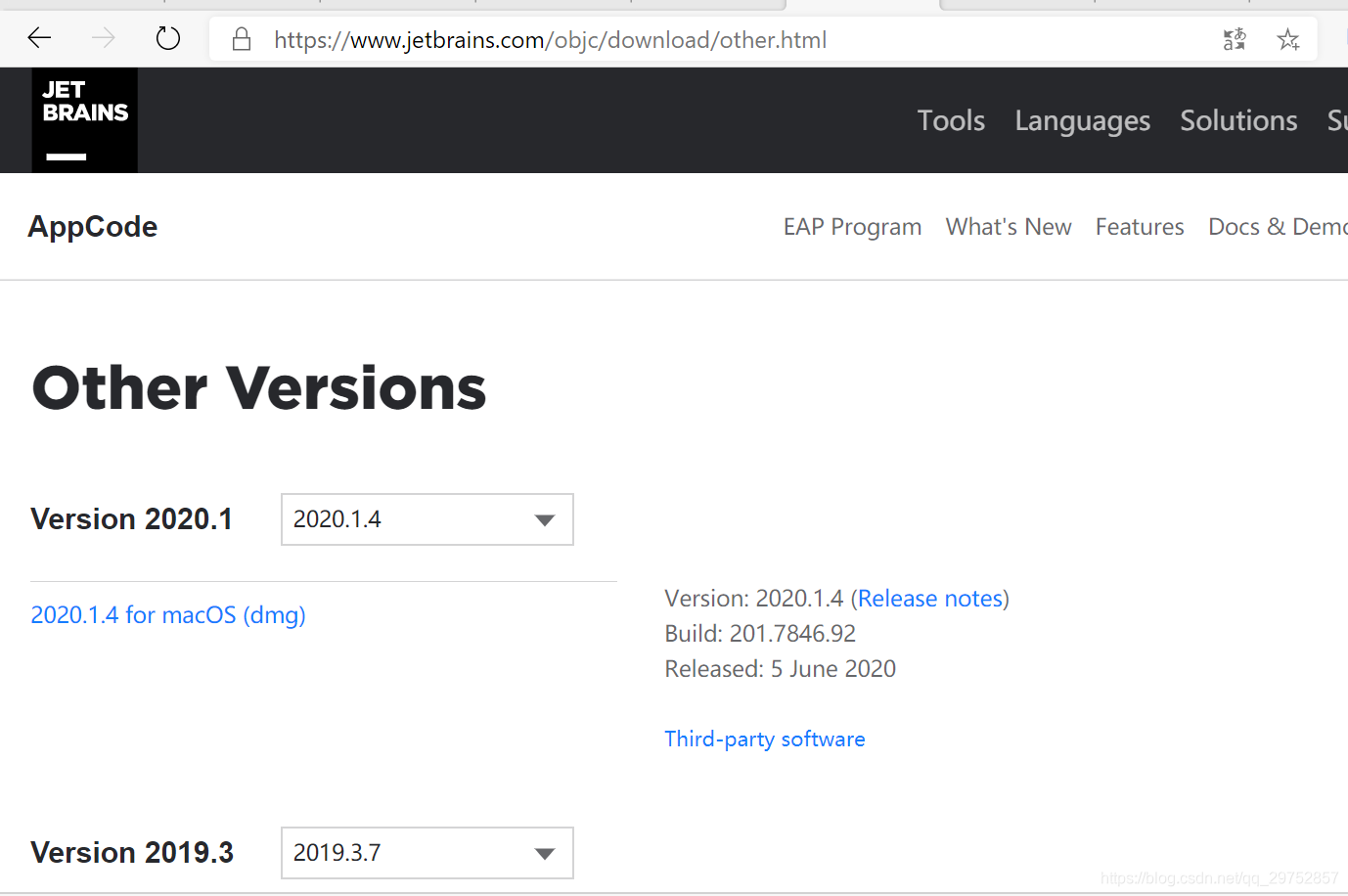The image size is (1348, 896).
Task: Go to EAP Program page
Action: tap(852, 227)
